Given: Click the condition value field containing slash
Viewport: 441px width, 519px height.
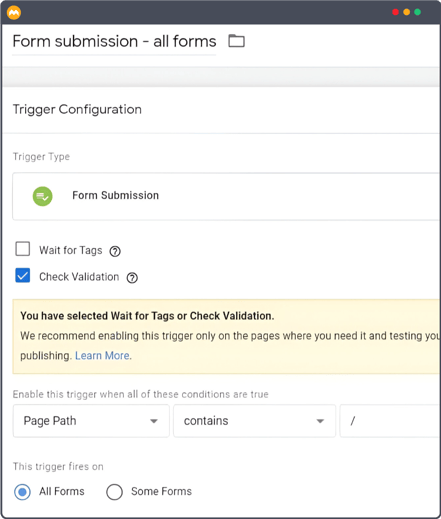Looking at the screenshot, I should [x=390, y=421].
